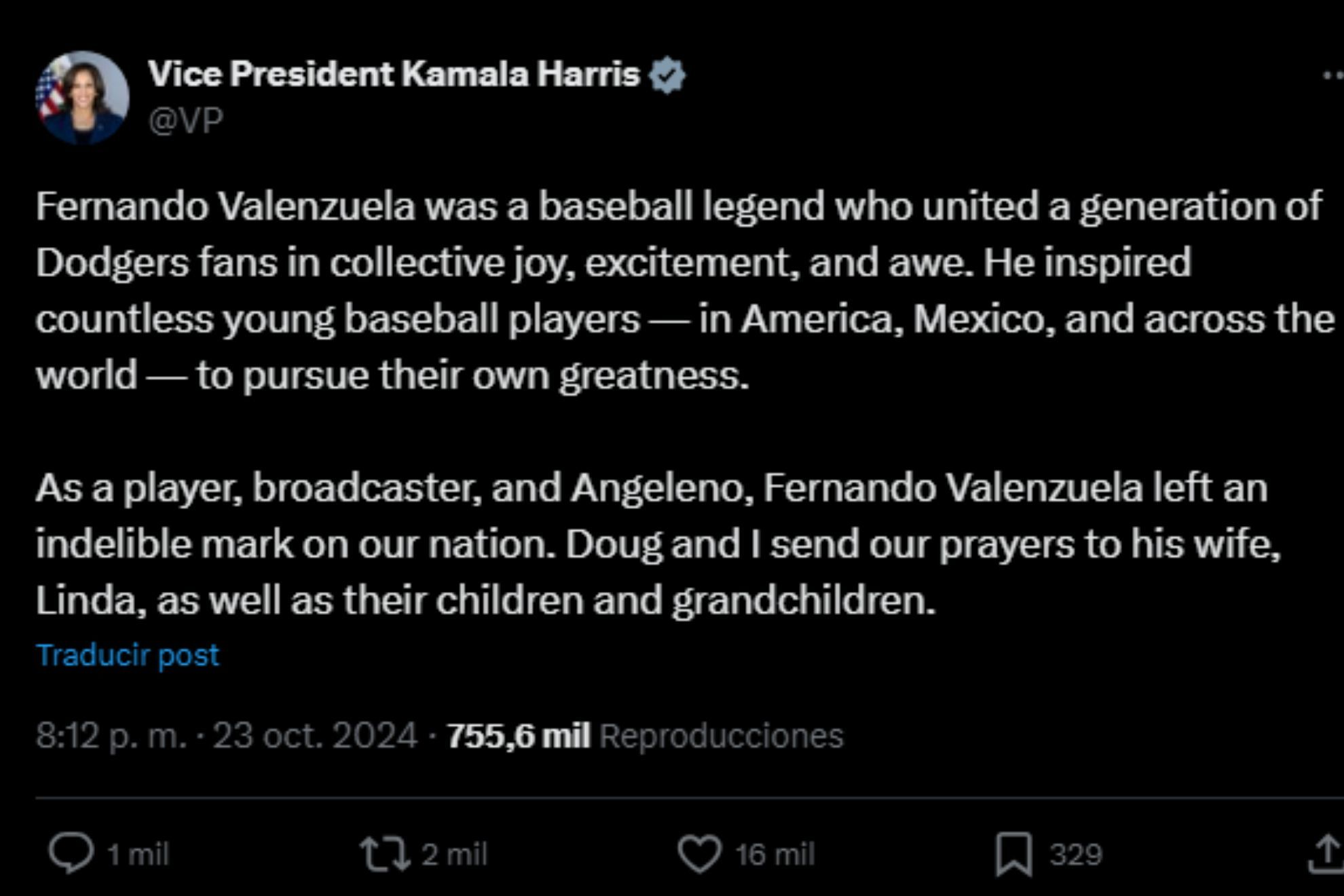
Task: Click the "2 mil" repost count
Action: [x=454, y=854]
